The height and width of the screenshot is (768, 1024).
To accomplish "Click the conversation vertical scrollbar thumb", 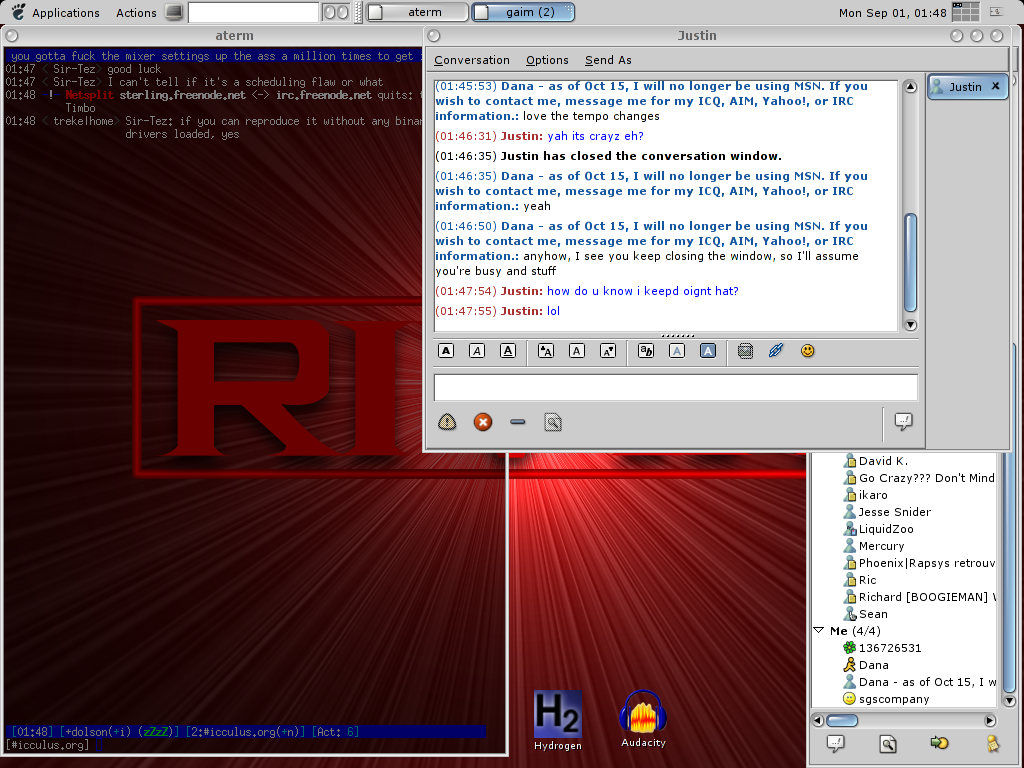I will point(910,263).
